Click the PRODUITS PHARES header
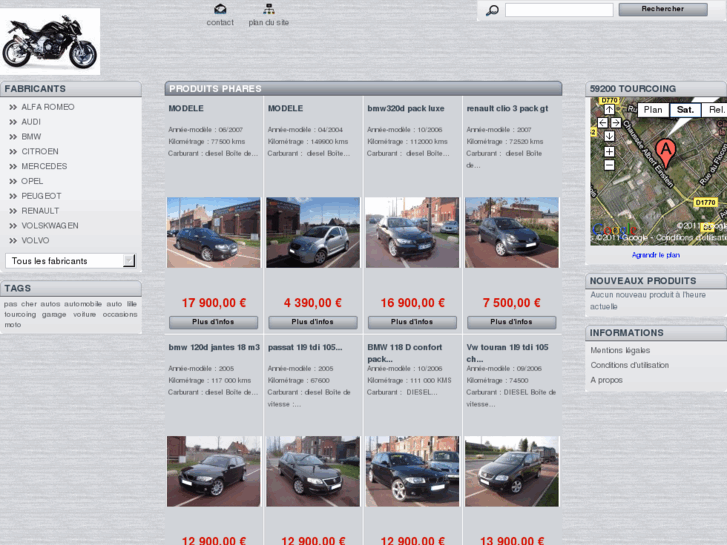The width and height of the screenshot is (727, 545). (364, 89)
